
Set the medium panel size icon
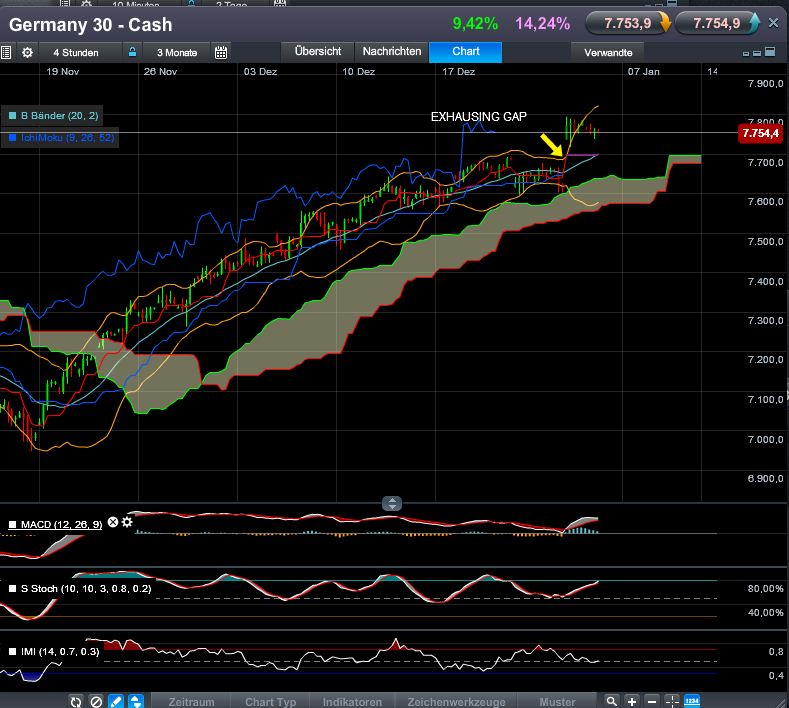pyautogui.click(x=756, y=53)
